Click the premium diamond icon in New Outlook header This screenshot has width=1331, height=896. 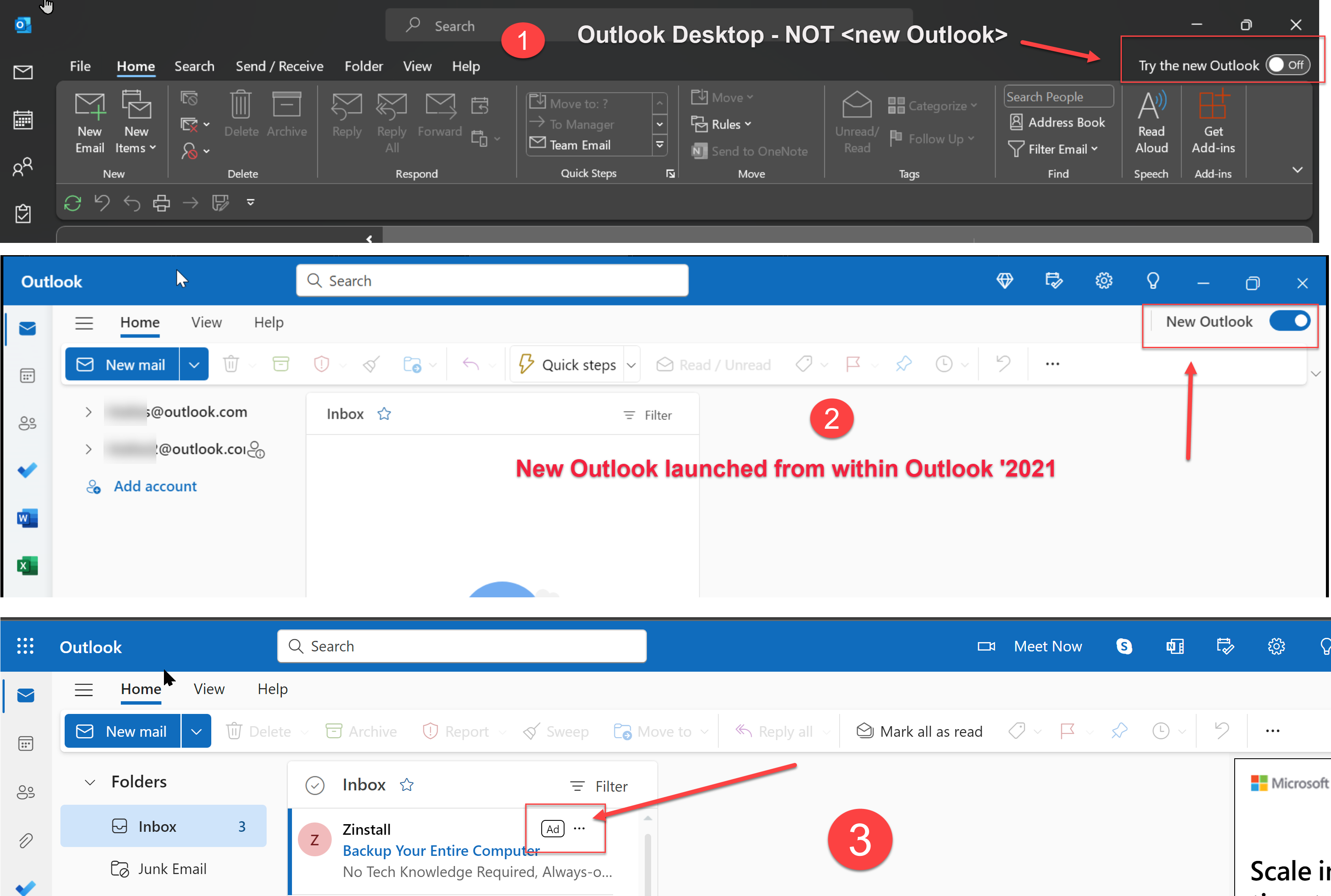(1005, 281)
